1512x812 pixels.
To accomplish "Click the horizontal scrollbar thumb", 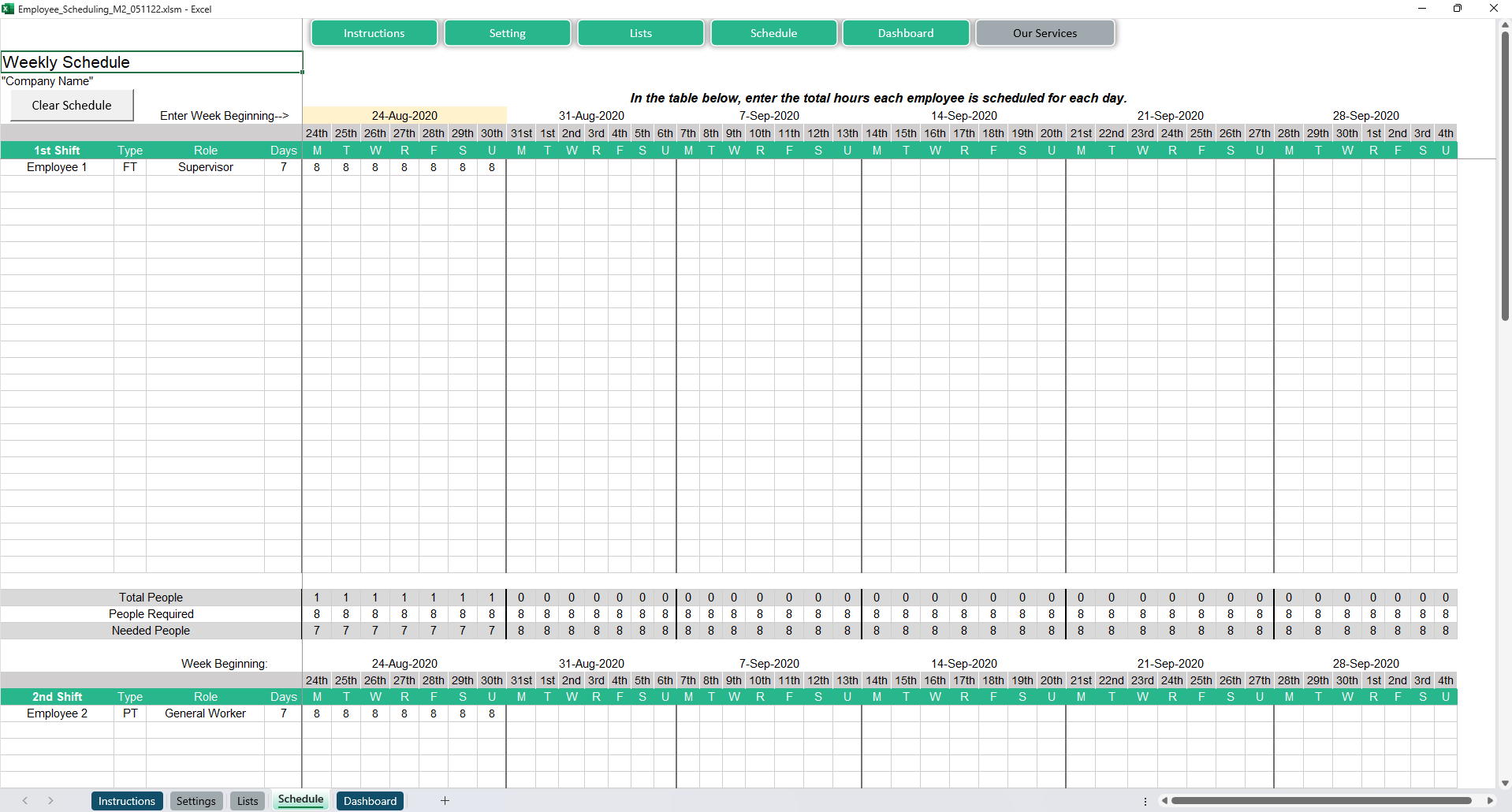I will tap(1321, 801).
